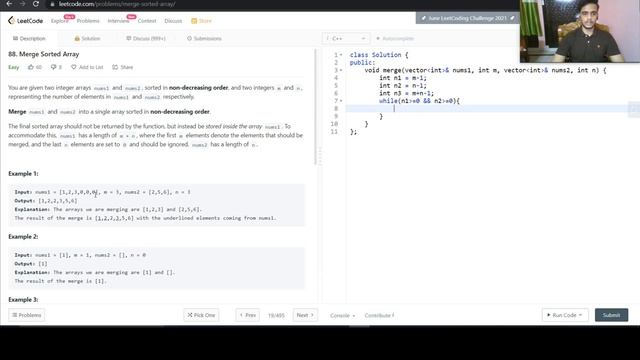640x360 pixels.
Task: Open the Problems navigation item
Action: pyautogui.click(x=88, y=21)
